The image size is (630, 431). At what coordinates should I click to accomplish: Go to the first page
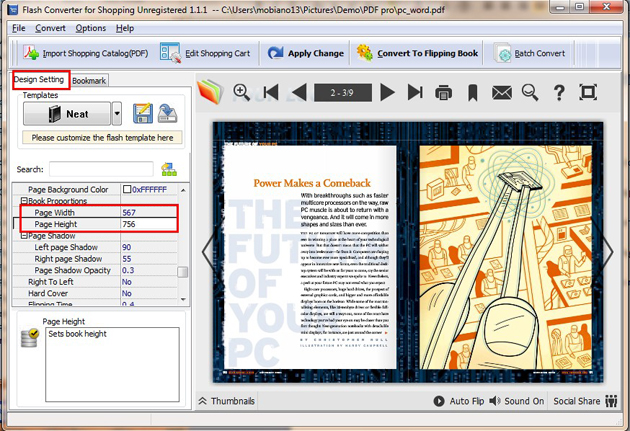pos(271,92)
